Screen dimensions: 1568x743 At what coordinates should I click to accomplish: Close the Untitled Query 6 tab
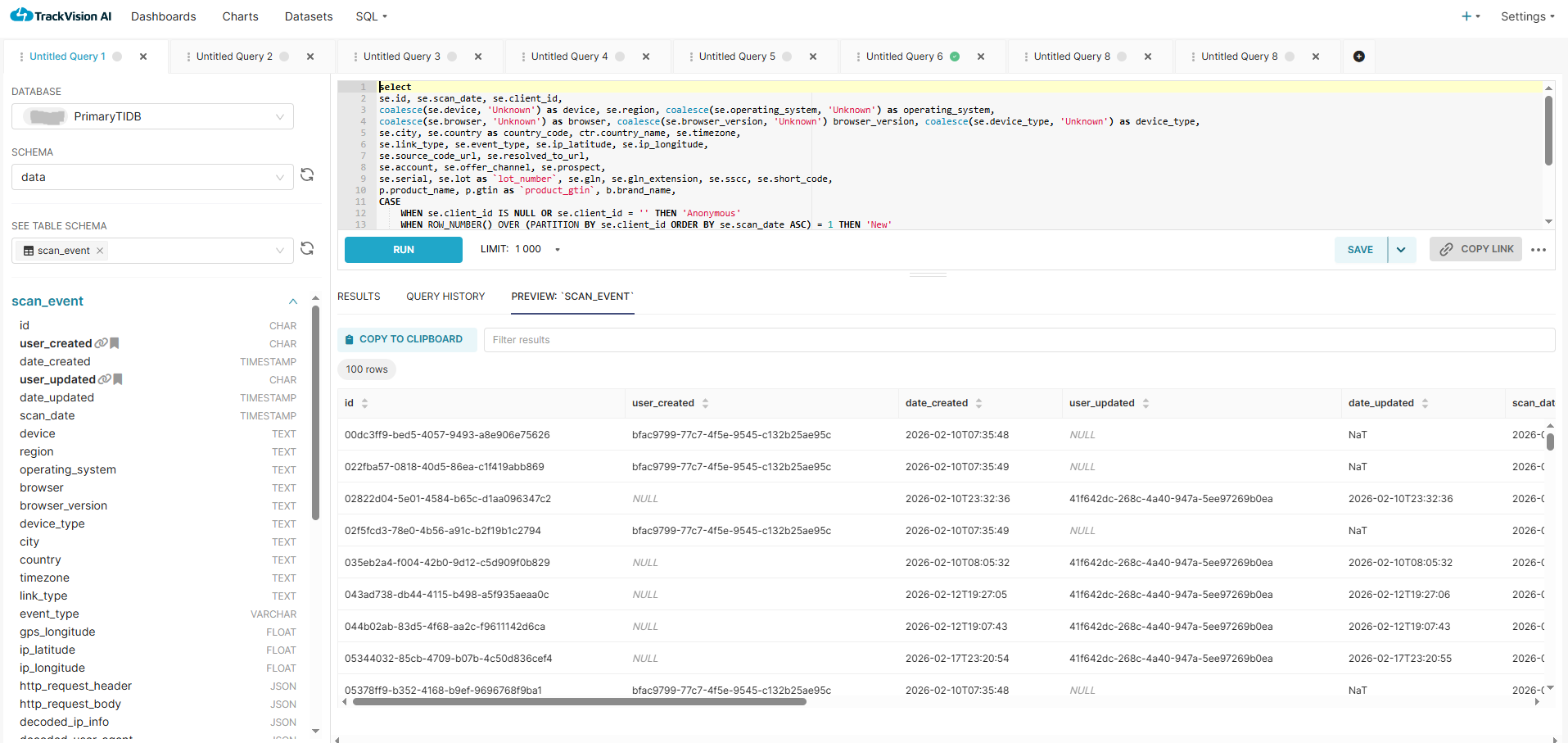click(x=981, y=57)
